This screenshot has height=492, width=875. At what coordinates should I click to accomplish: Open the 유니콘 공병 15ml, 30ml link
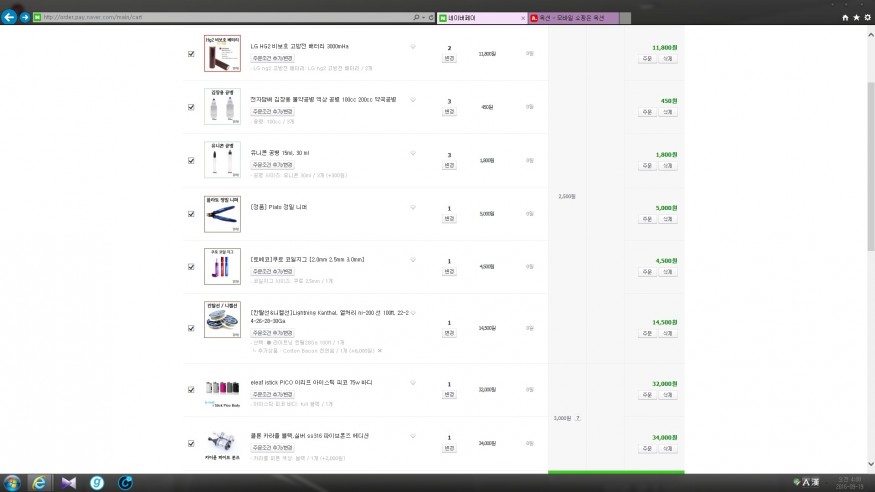pyautogui.click(x=280, y=153)
